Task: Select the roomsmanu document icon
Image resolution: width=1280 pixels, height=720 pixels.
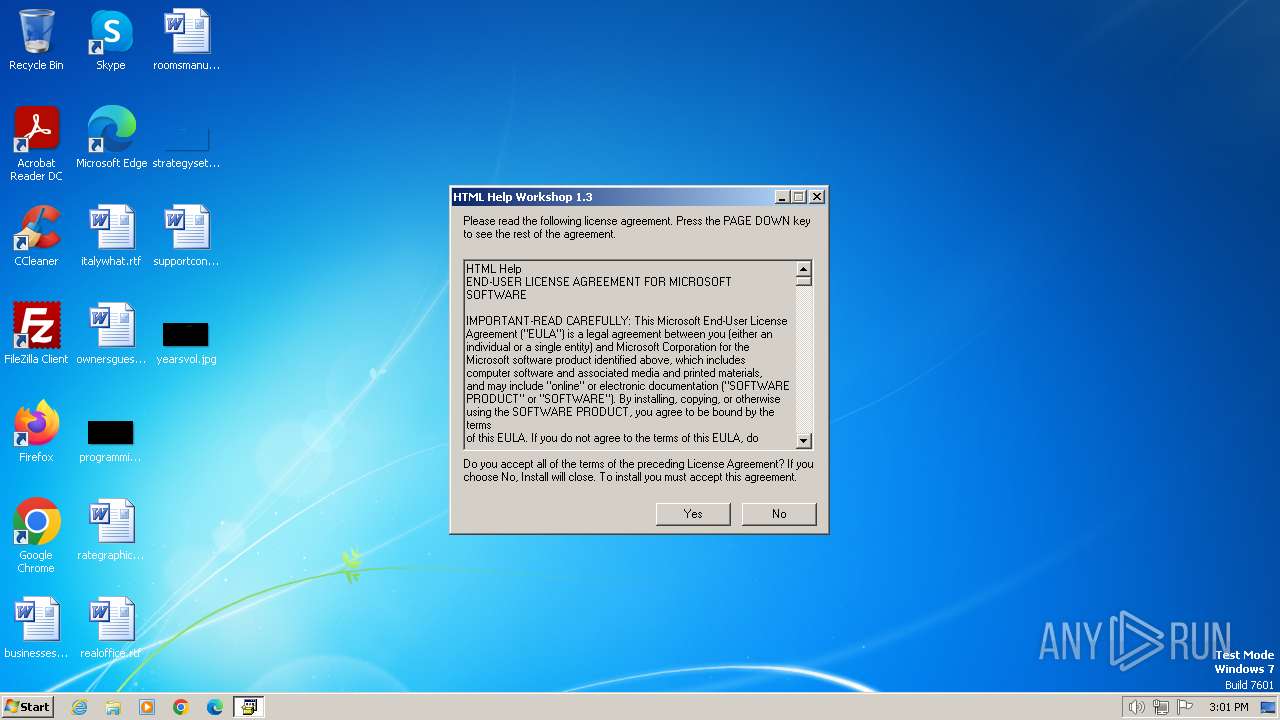Action: [x=186, y=40]
